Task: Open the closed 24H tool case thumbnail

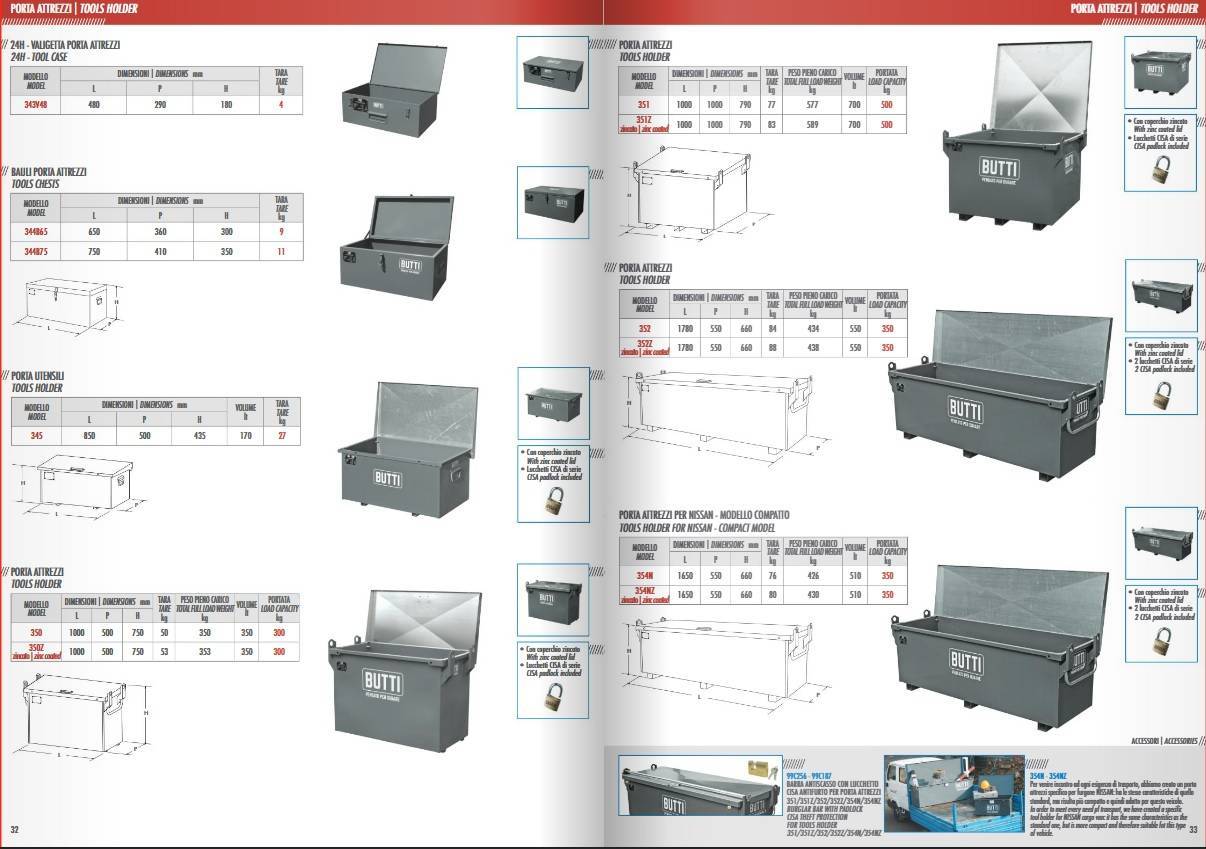Action: (553, 72)
